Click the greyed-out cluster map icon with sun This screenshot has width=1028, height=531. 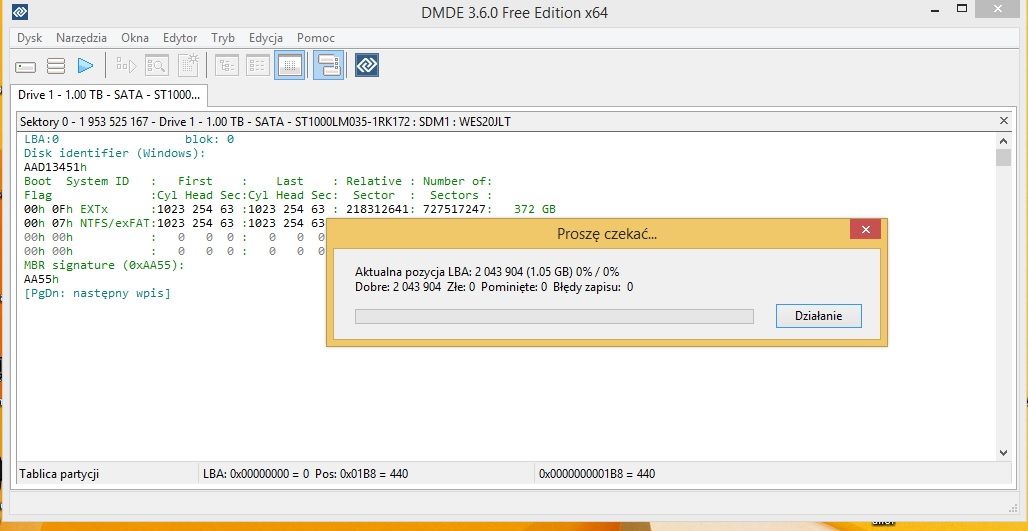tap(188, 65)
